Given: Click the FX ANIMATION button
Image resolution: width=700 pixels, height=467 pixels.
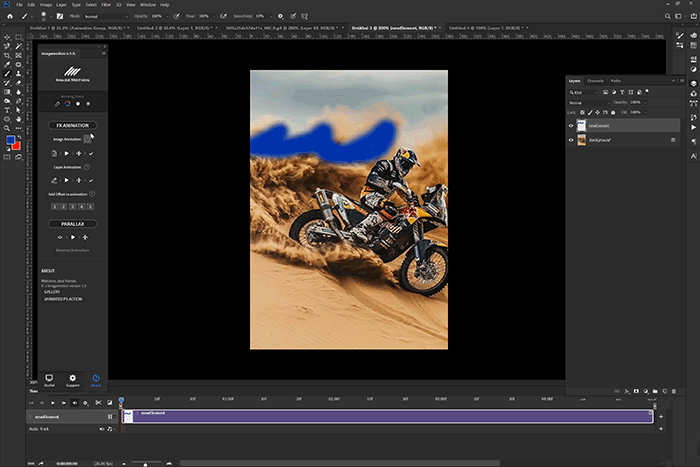Looking at the screenshot, I should [71, 125].
